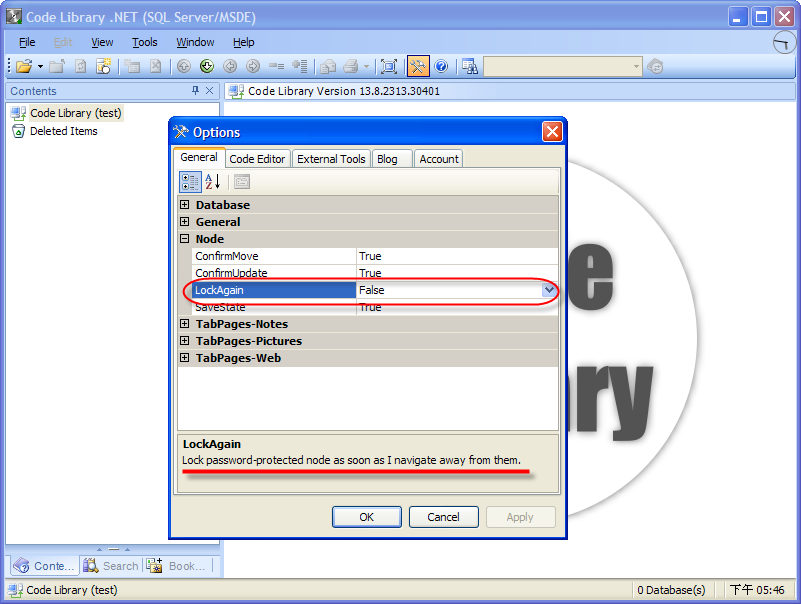Image resolution: width=801 pixels, height=604 pixels.
Task: Click the Options hammer-wrench toolbar icon
Action: coord(418,66)
